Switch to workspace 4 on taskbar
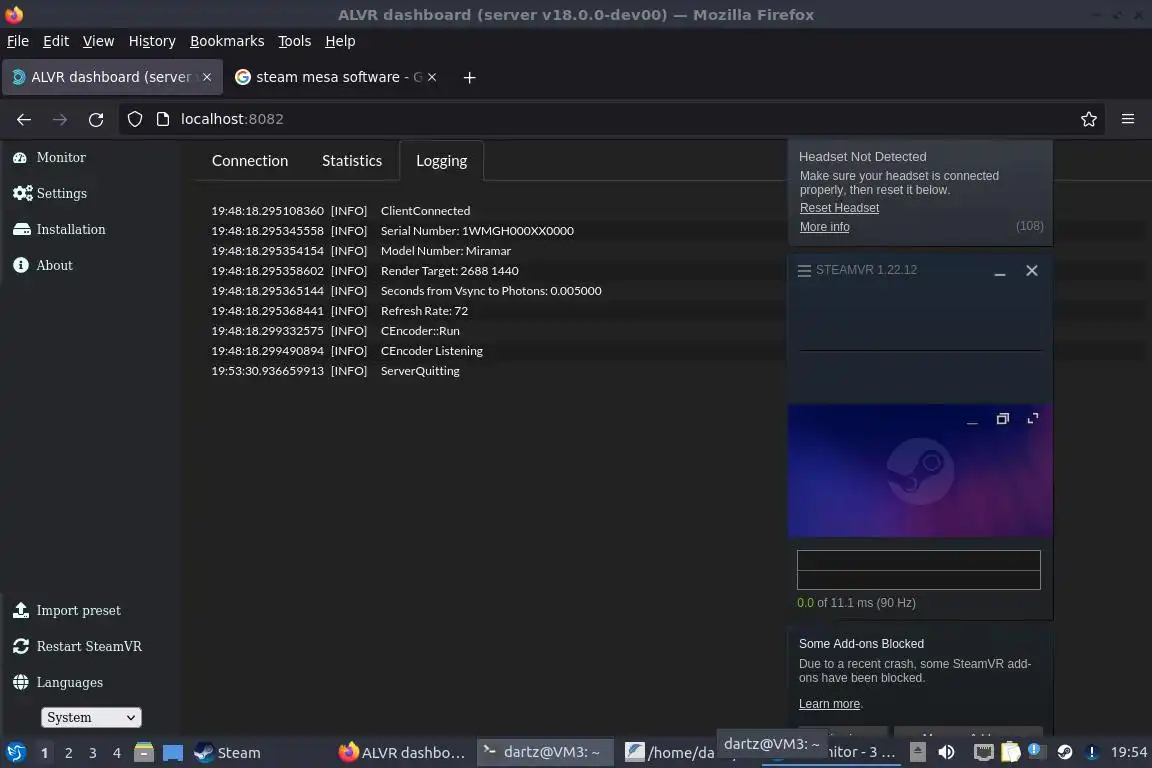 point(117,753)
